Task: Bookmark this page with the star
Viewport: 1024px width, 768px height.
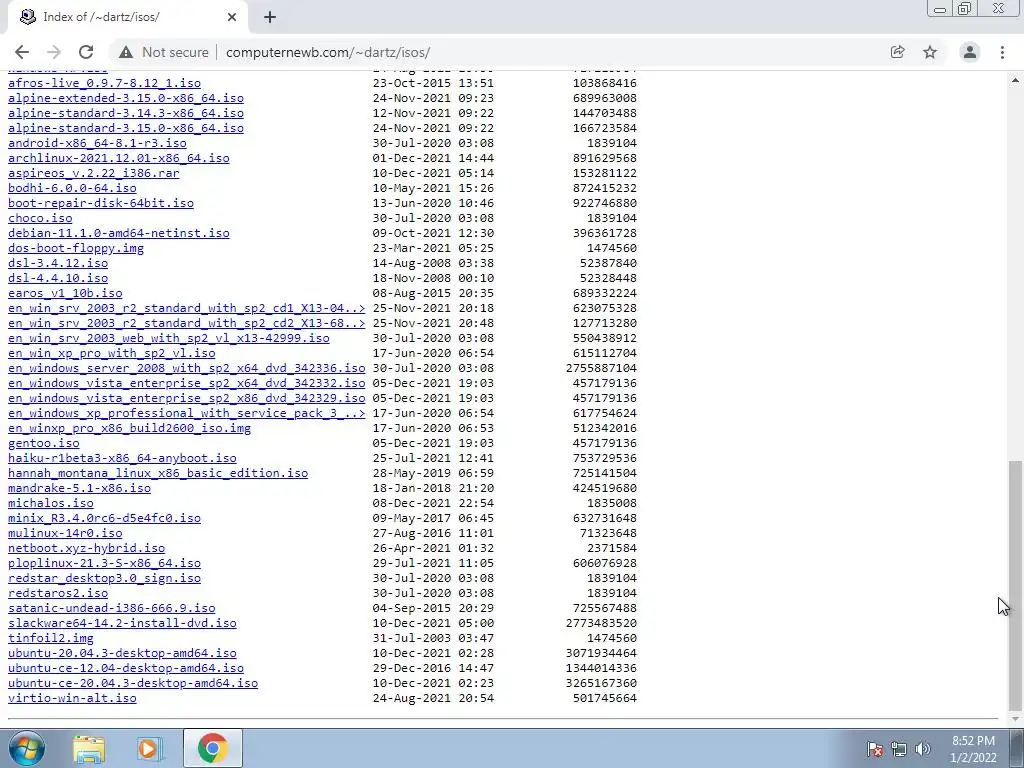Action: pos(930,52)
